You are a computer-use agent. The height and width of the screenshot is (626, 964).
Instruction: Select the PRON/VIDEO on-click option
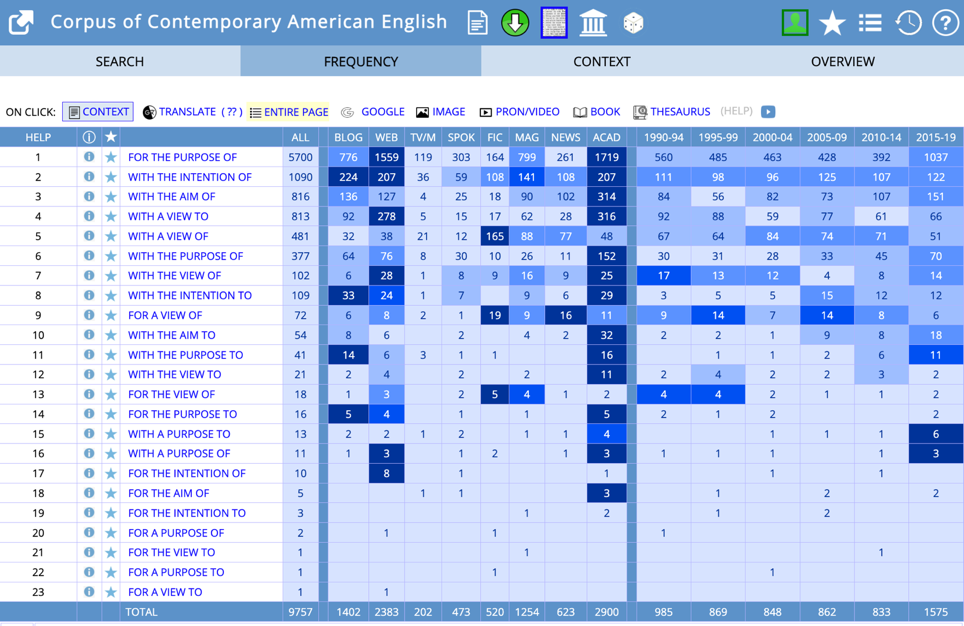pos(520,112)
